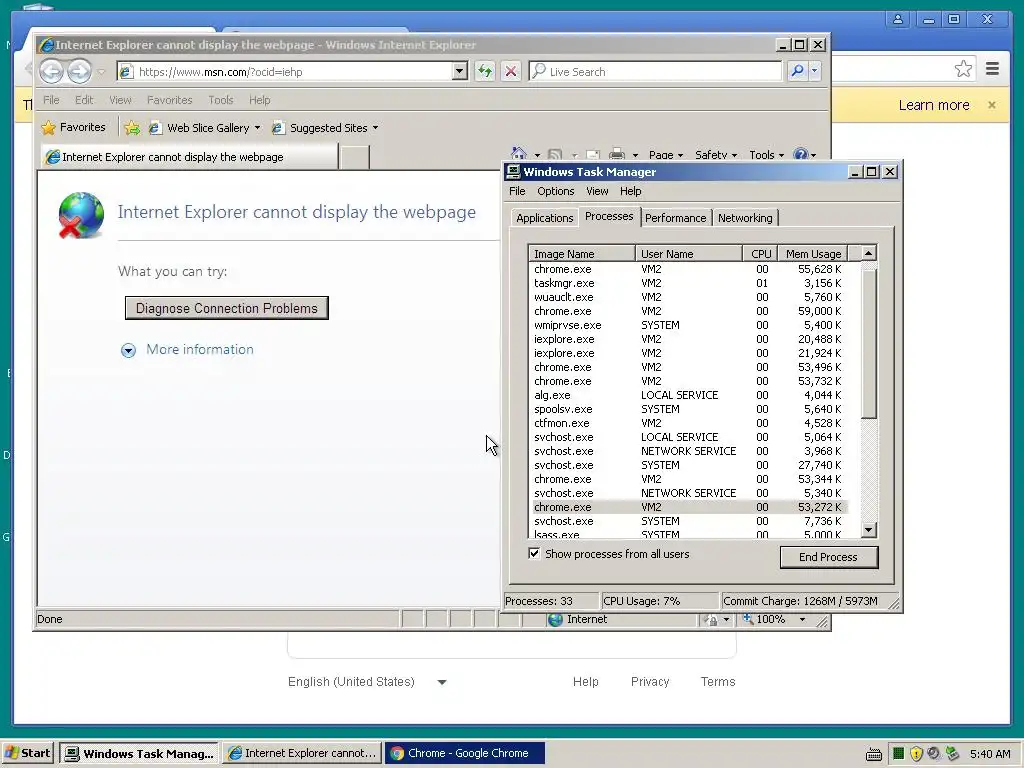This screenshot has height=768, width=1024.
Task: Click the Back arrow in Internet Explorer
Action: tap(52, 71)
